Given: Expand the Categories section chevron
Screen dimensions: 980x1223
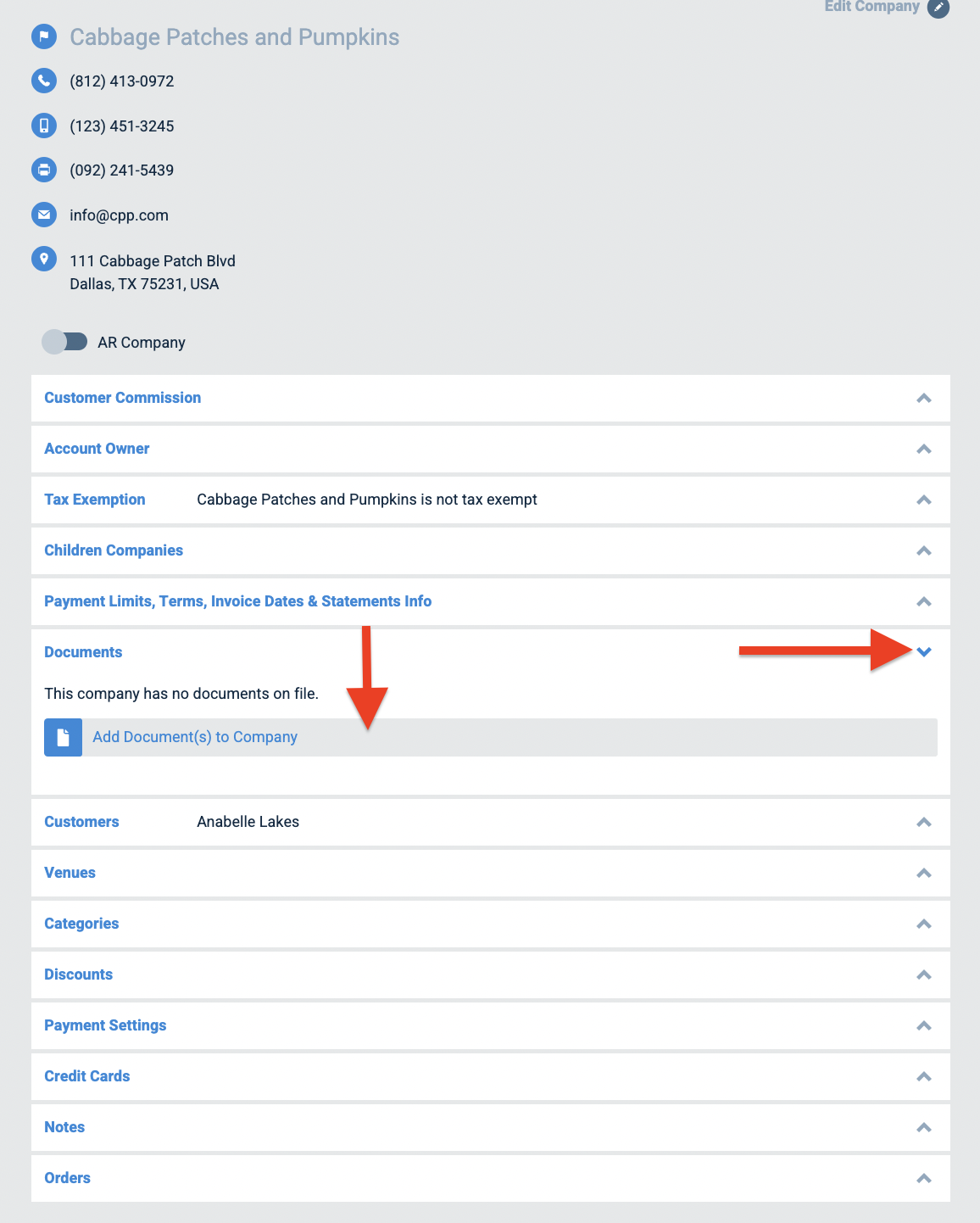Looking at the screenshot, I should [924, 924].
